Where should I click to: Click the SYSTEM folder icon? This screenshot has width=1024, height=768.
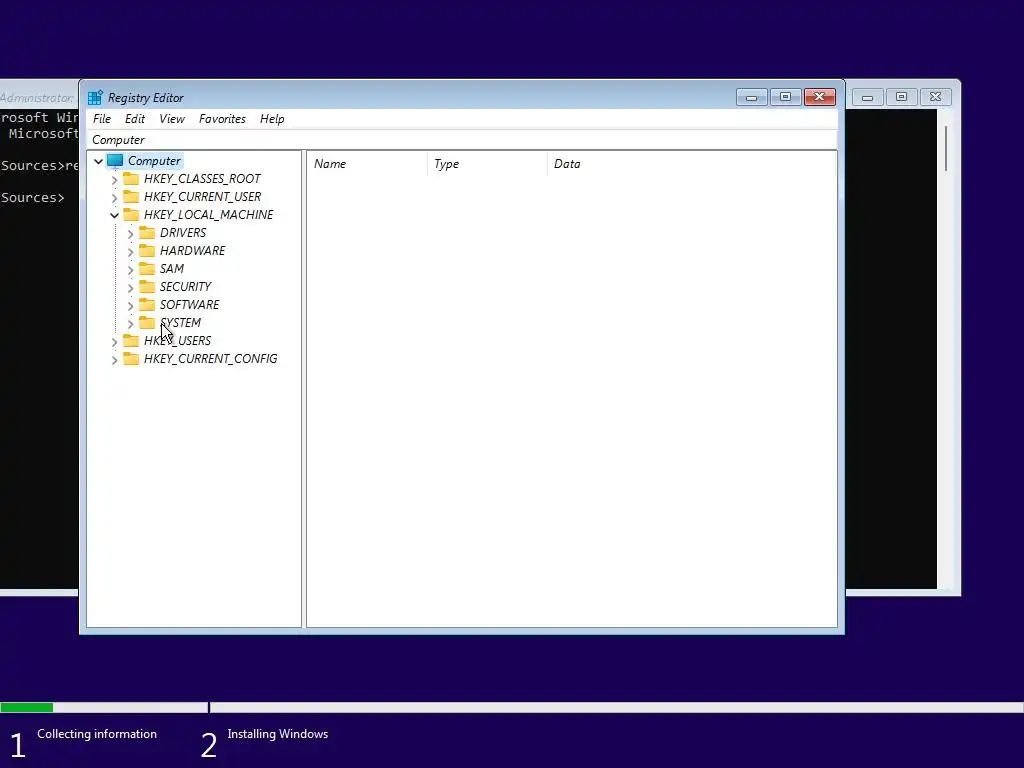pyautogui.click(x=147, y=323)
